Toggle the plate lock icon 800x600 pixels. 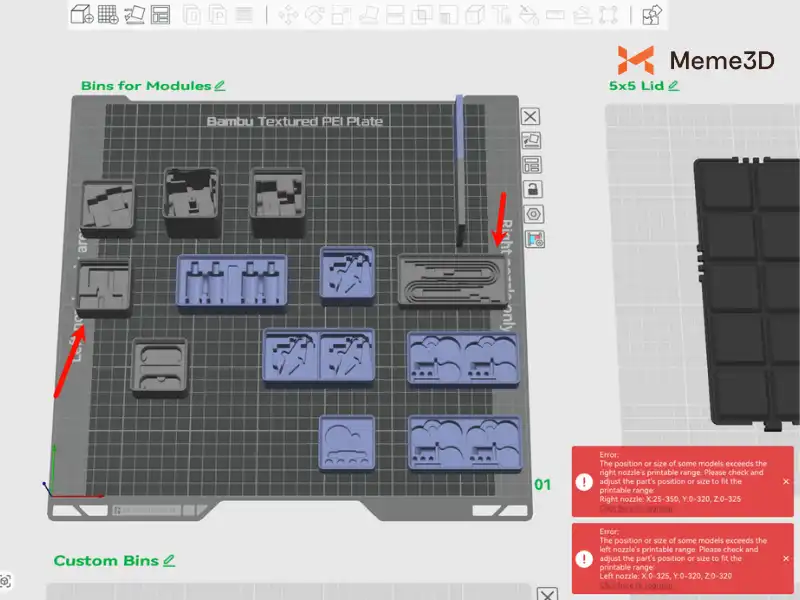[532, 189]
